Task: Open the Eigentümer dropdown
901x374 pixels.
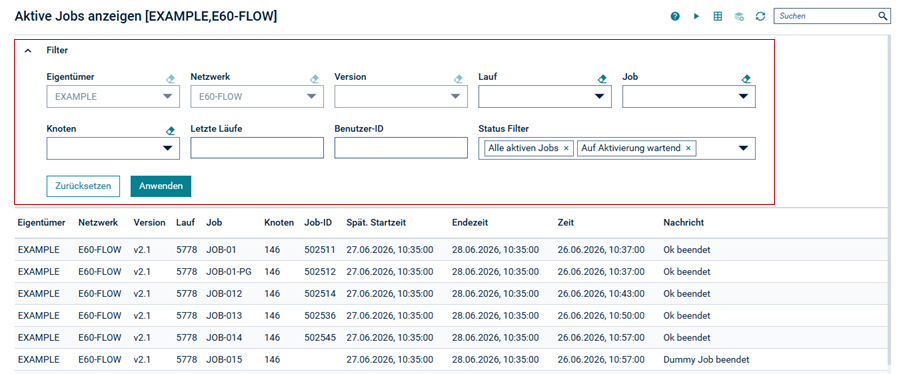Action: pos(113,97)
